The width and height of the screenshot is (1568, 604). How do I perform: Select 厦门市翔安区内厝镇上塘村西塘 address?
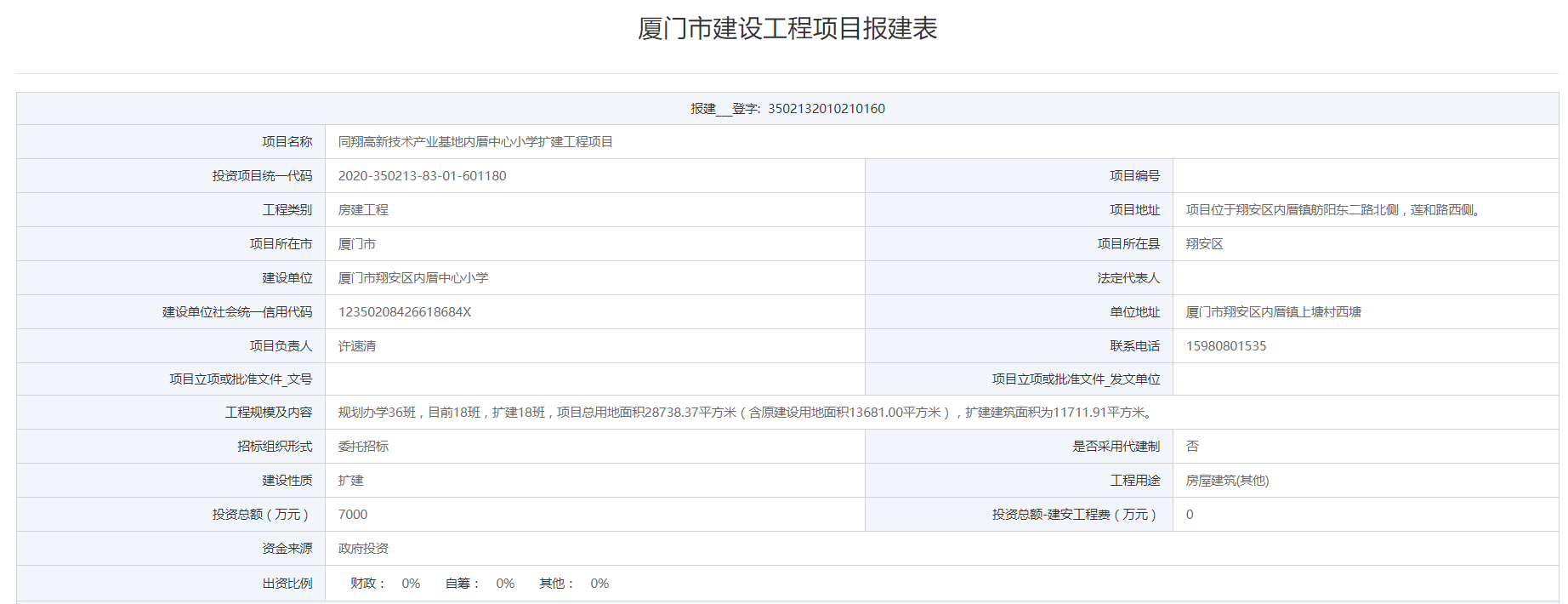(1274, 312)
